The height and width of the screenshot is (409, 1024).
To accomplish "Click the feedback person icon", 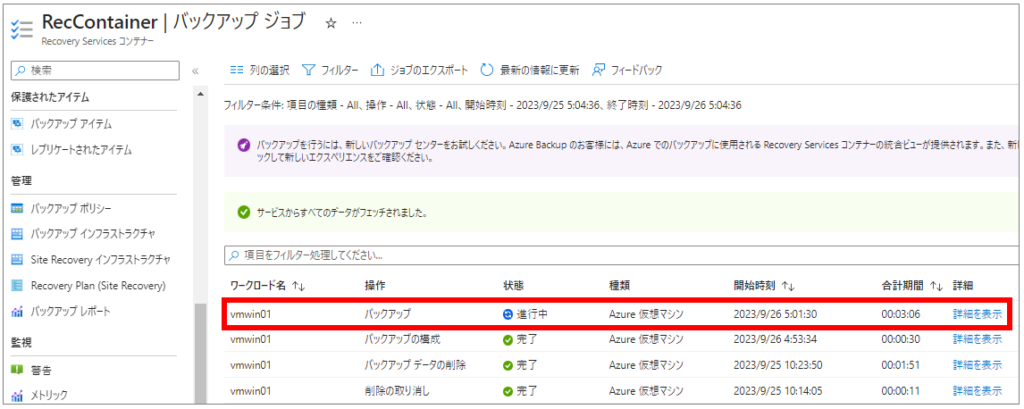I will coord(598,71).
